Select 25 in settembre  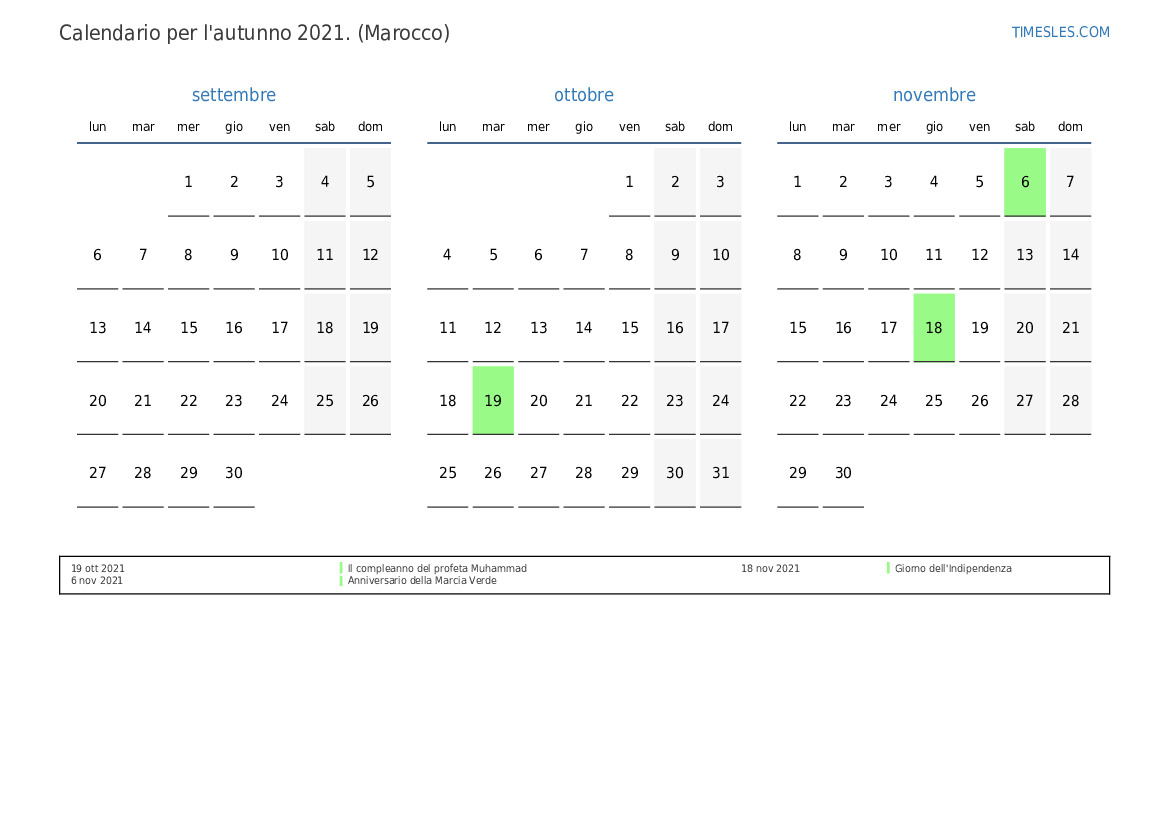[x=325, y=400]
